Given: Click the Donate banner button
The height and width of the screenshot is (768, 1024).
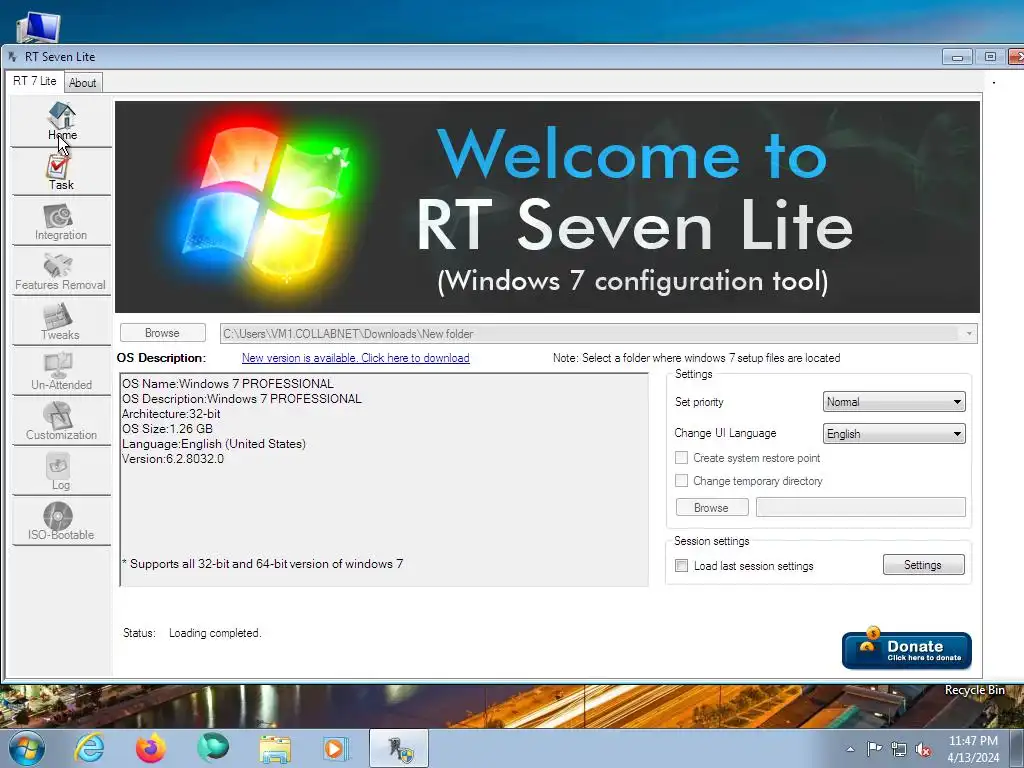Looking at the screenshot, I should tap(906, 650).
